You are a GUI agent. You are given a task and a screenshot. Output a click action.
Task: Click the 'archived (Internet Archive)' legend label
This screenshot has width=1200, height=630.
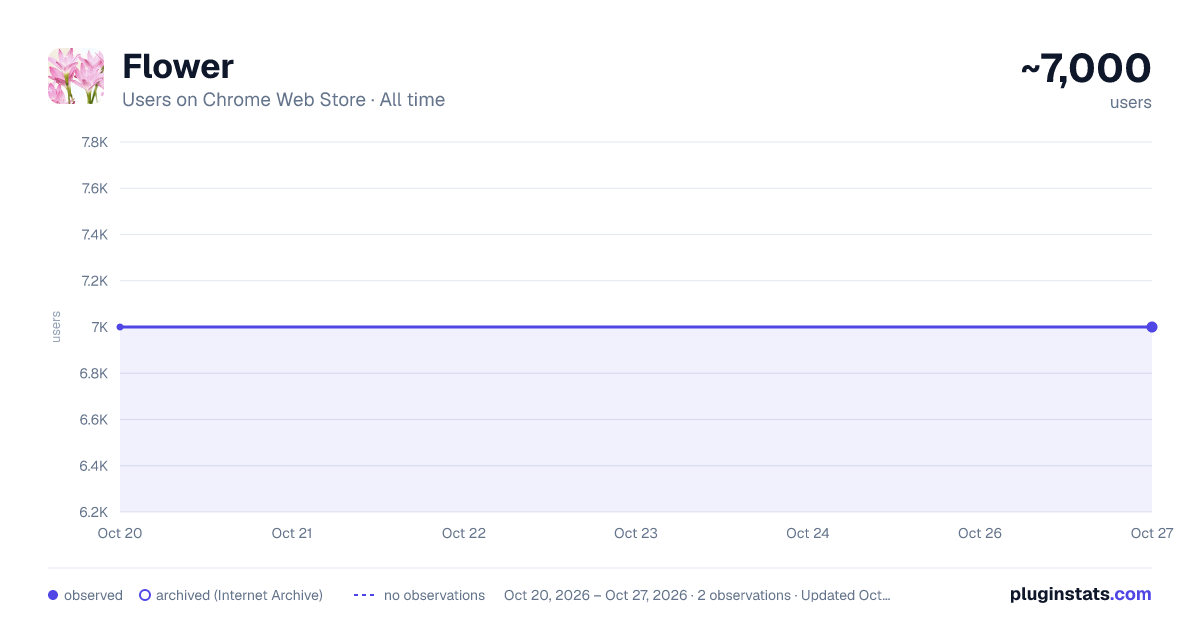239,595
